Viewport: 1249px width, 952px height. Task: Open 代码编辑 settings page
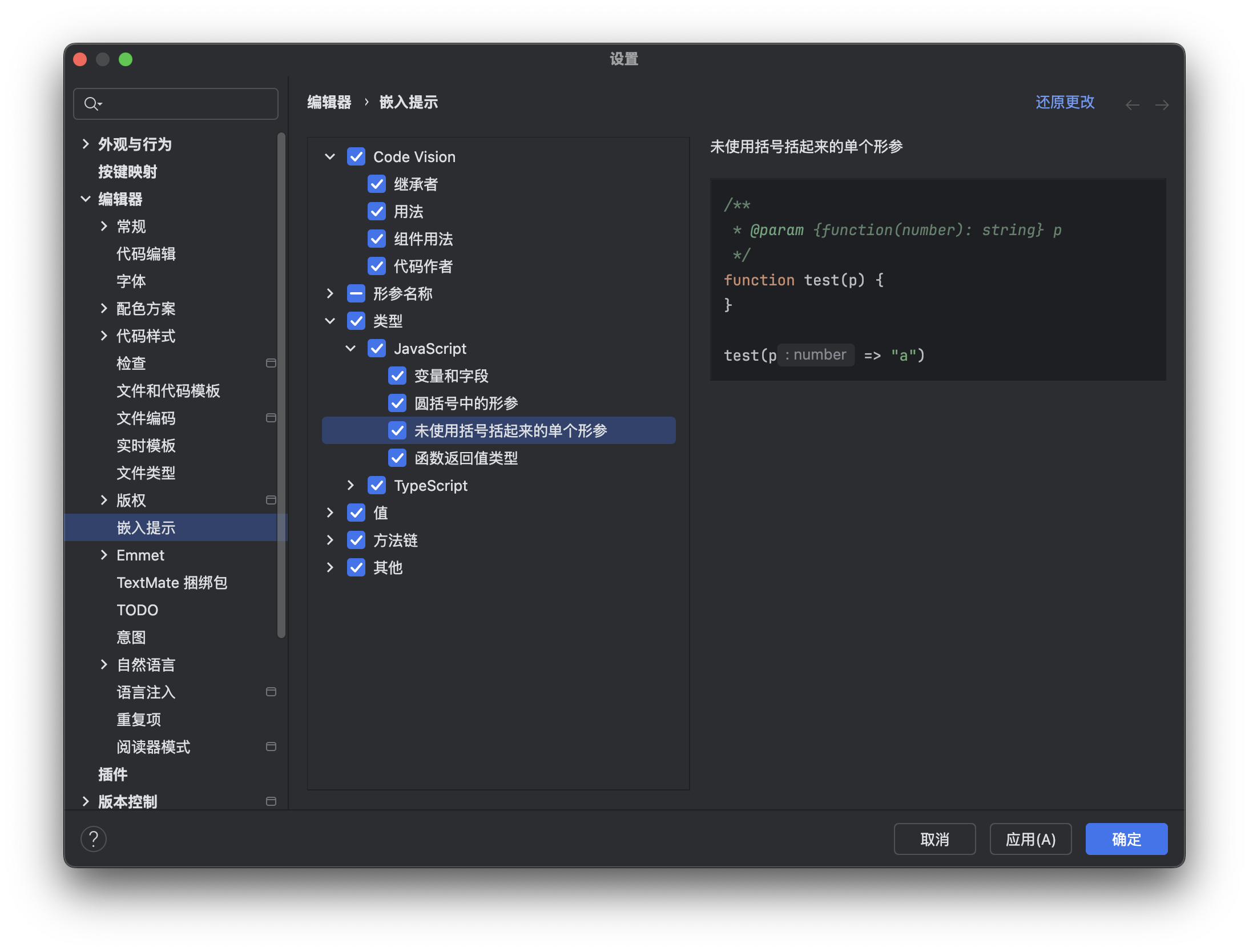[x=146, y=254]
